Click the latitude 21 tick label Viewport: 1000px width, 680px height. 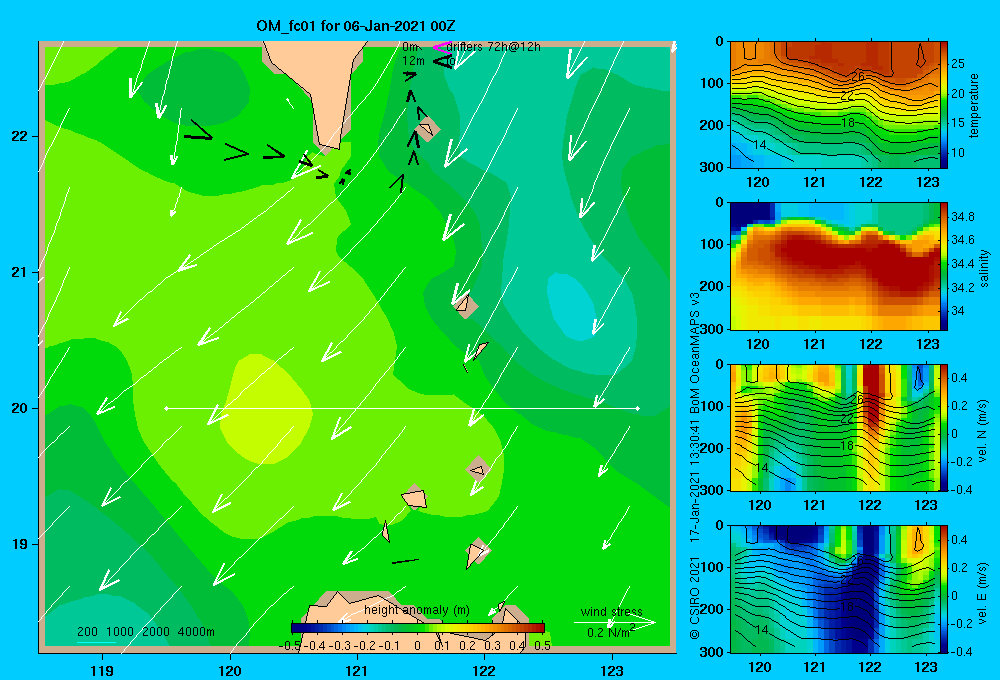tap(19, 272)
